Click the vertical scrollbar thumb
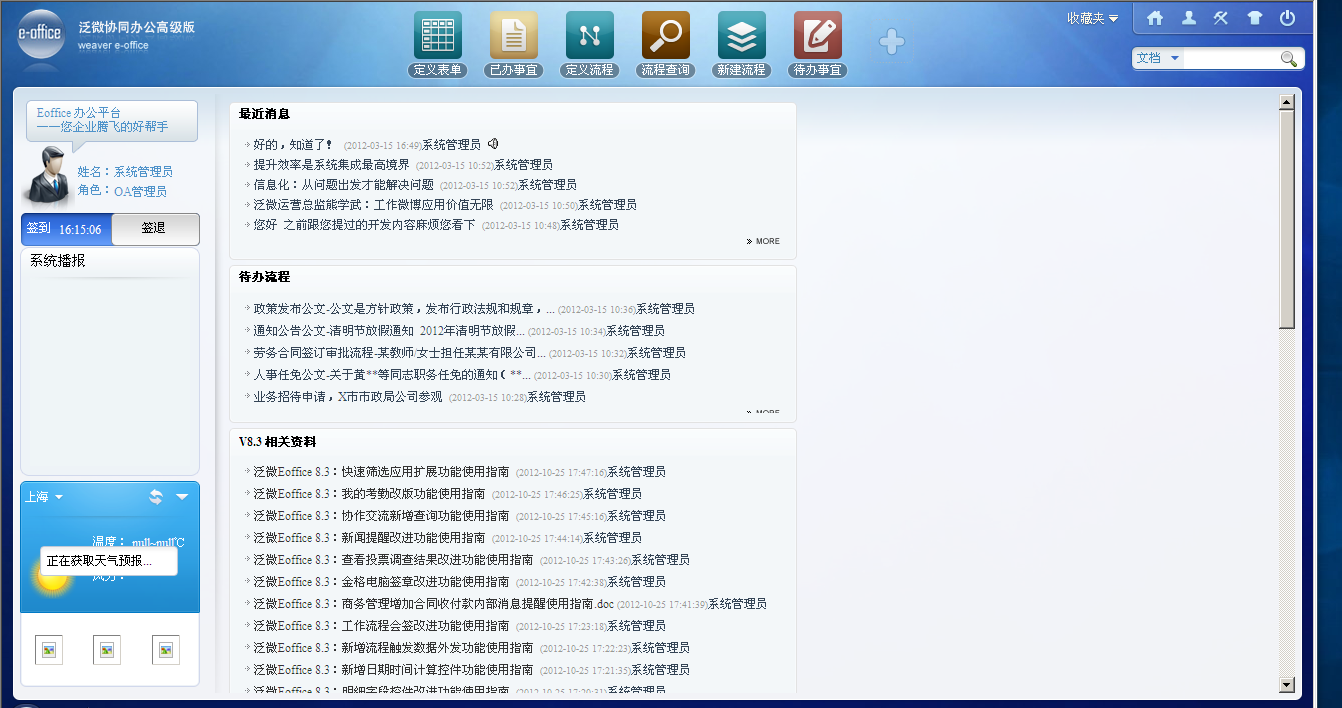Image resolution: width=1342 pixels, height=708 pixels. pos(1287,218)
